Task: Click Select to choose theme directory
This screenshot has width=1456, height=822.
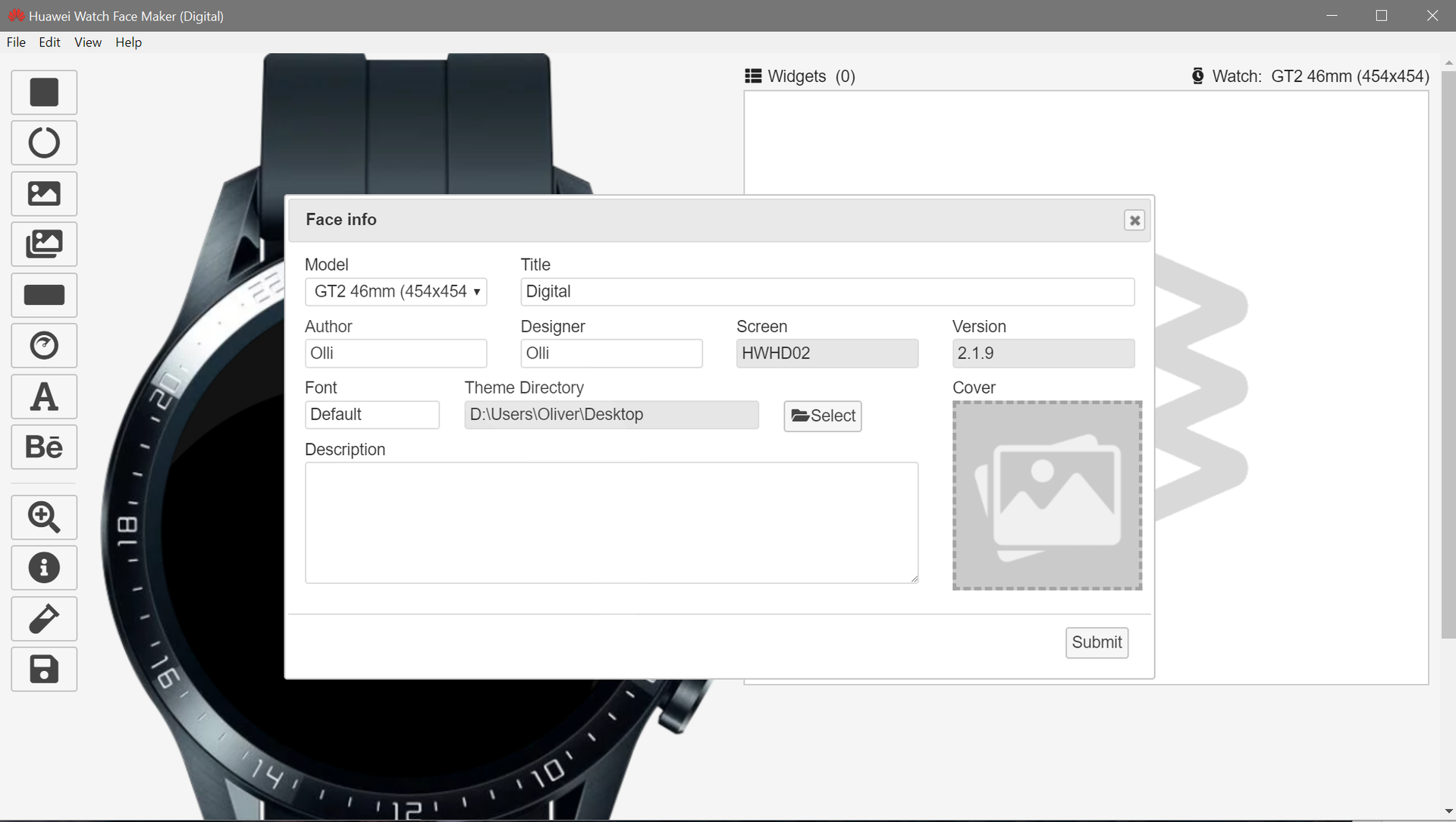Action: point(823,416)
